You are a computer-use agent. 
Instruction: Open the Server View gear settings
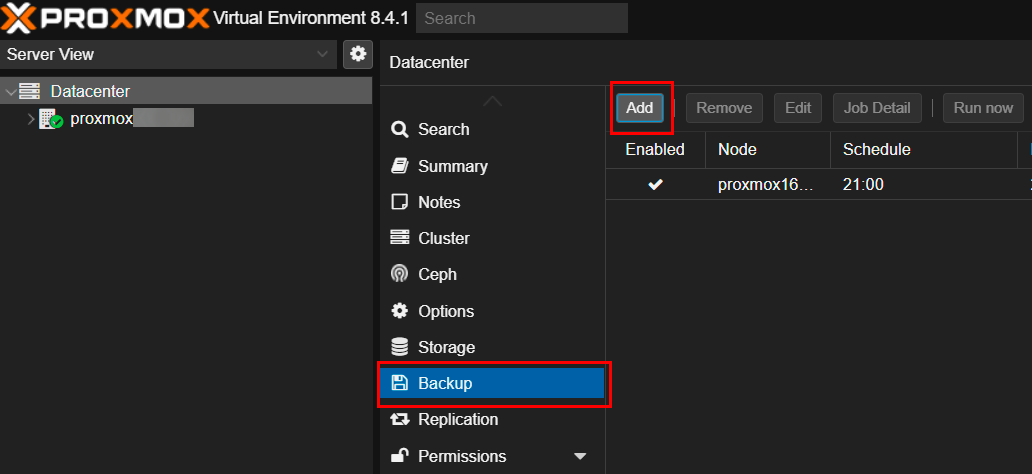(358, 54)
